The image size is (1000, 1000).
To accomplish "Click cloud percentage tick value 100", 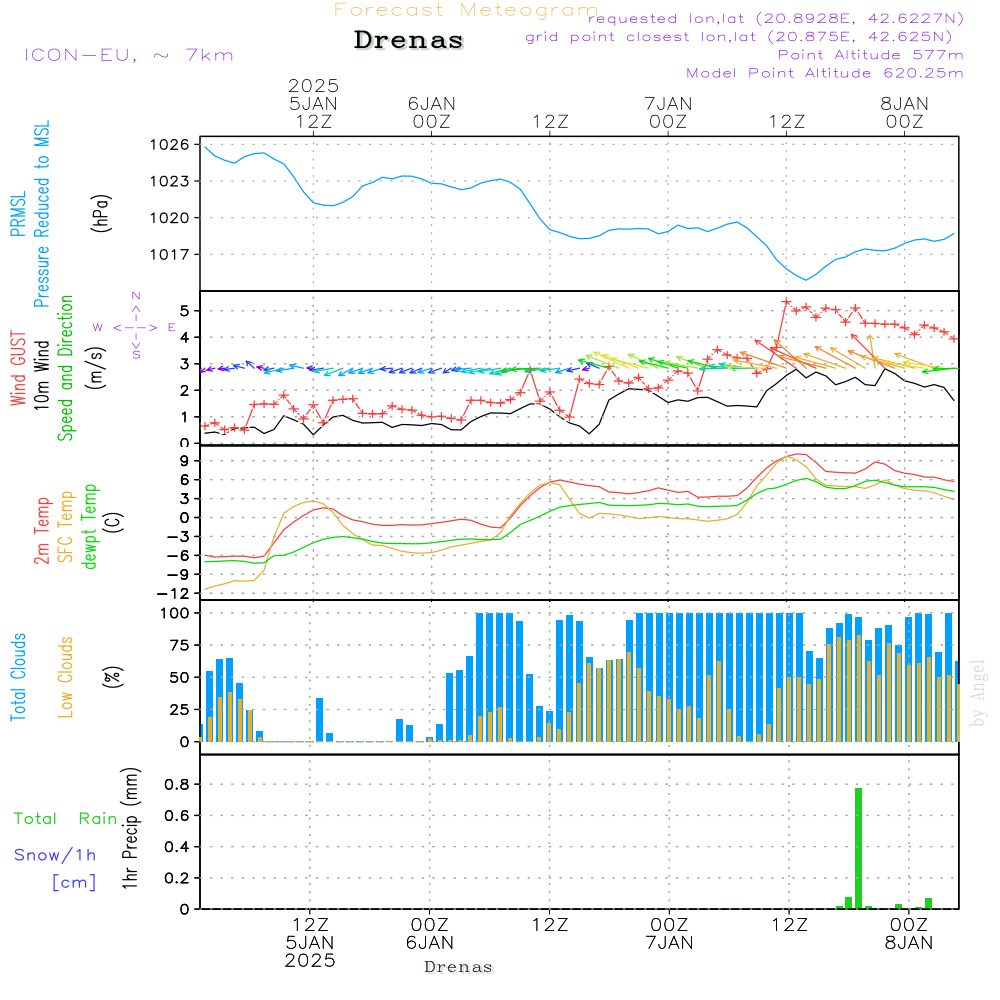I will pos(174,614).
